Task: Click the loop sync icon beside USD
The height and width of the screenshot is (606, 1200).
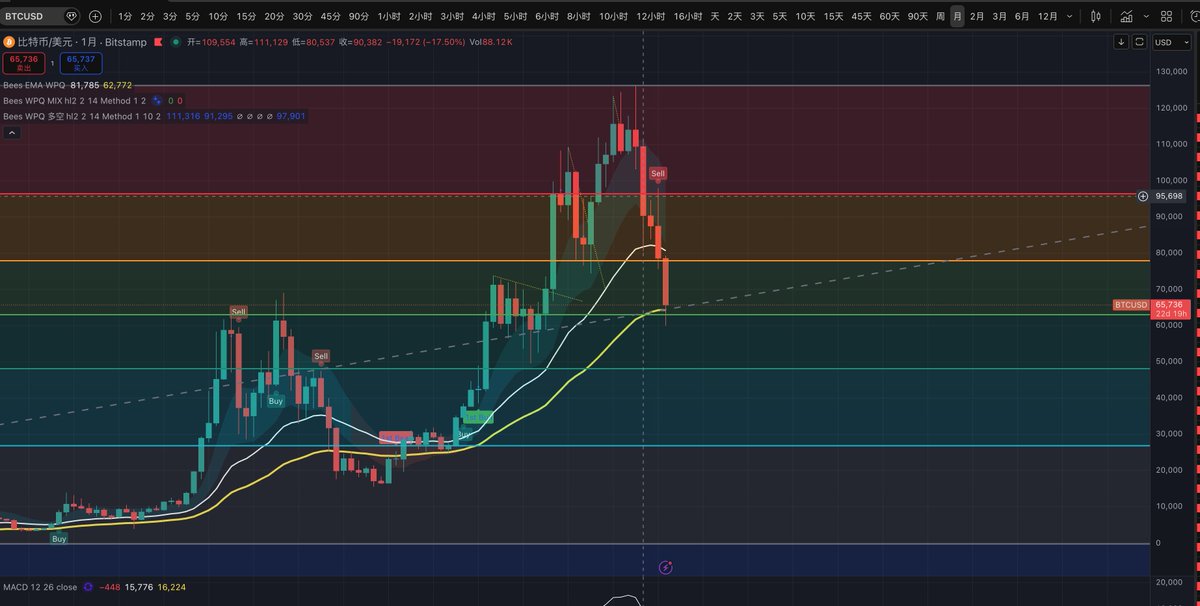Action: [x=1139, y=42]
